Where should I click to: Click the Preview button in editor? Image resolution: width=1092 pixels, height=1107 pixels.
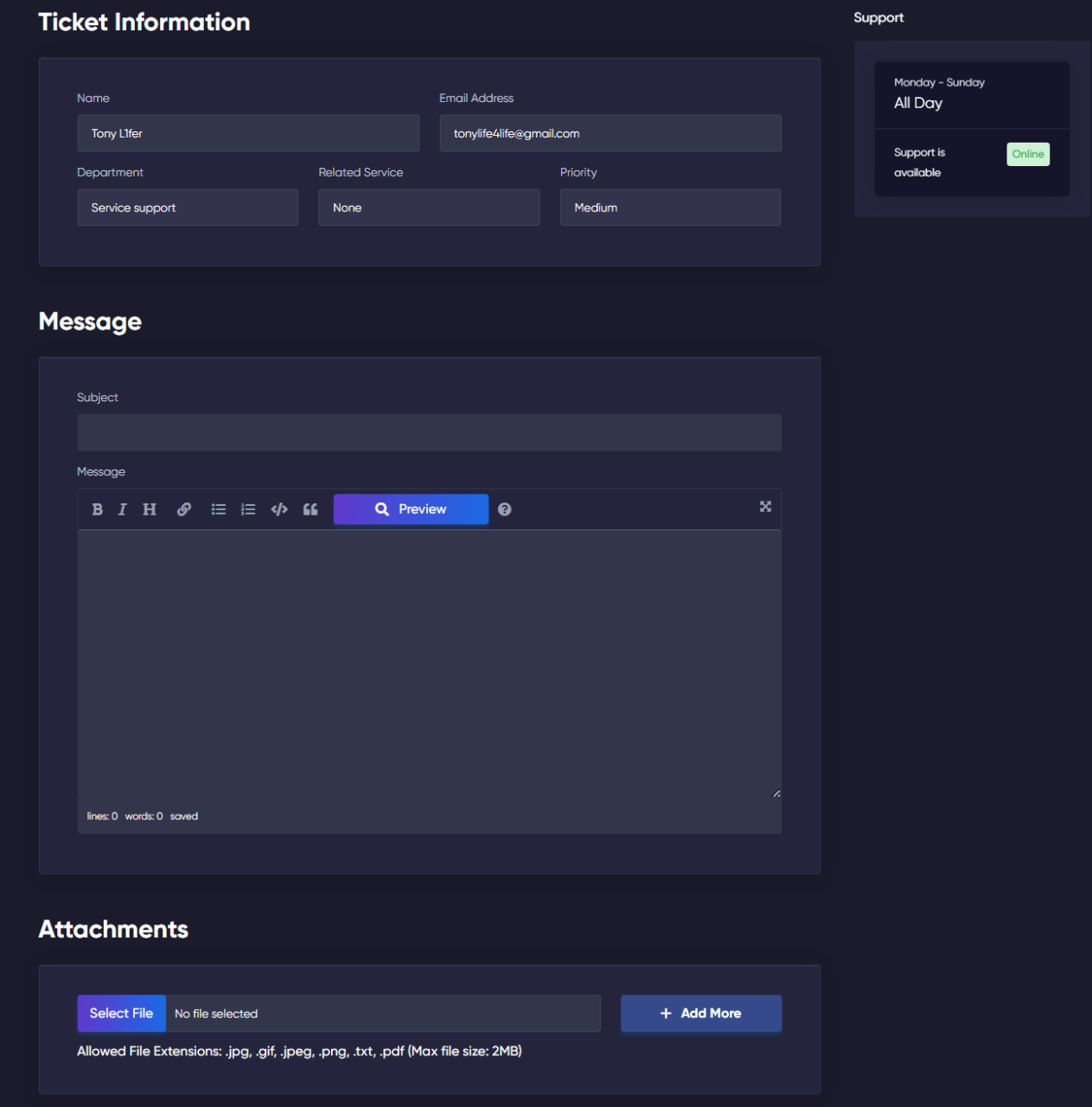[411, 509]
